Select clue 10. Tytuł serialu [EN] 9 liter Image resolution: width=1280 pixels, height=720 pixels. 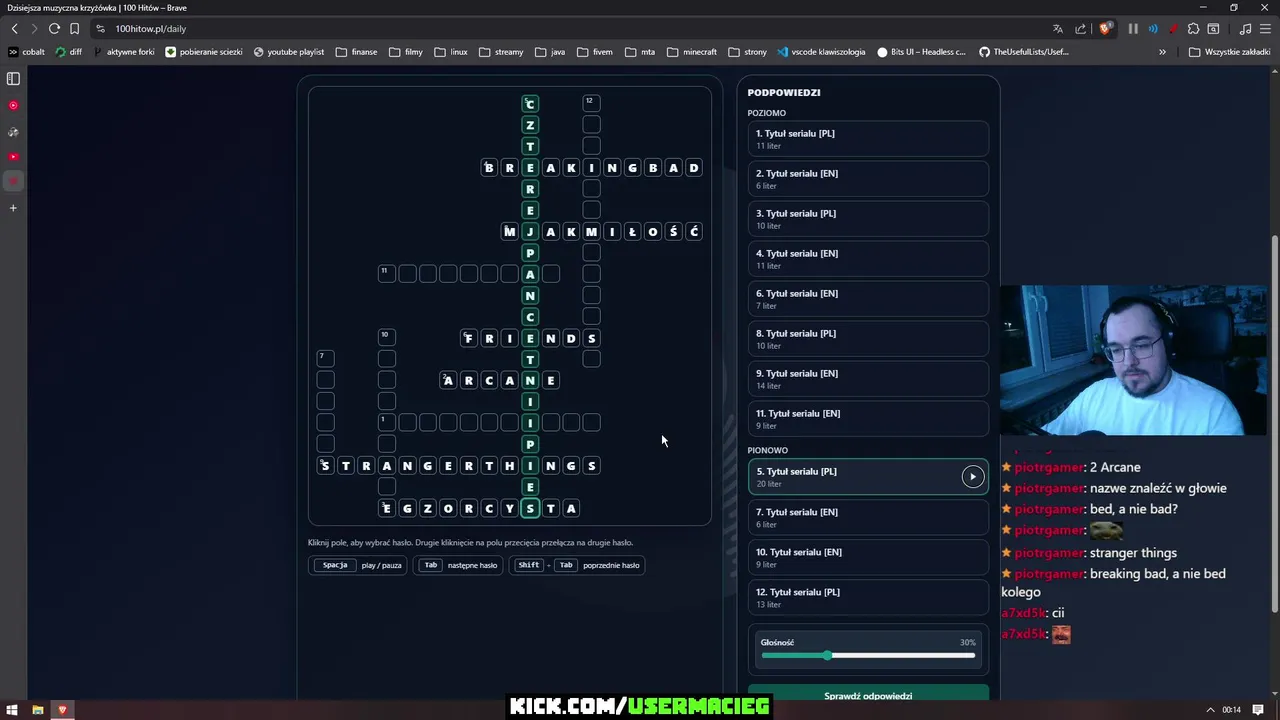868,557
